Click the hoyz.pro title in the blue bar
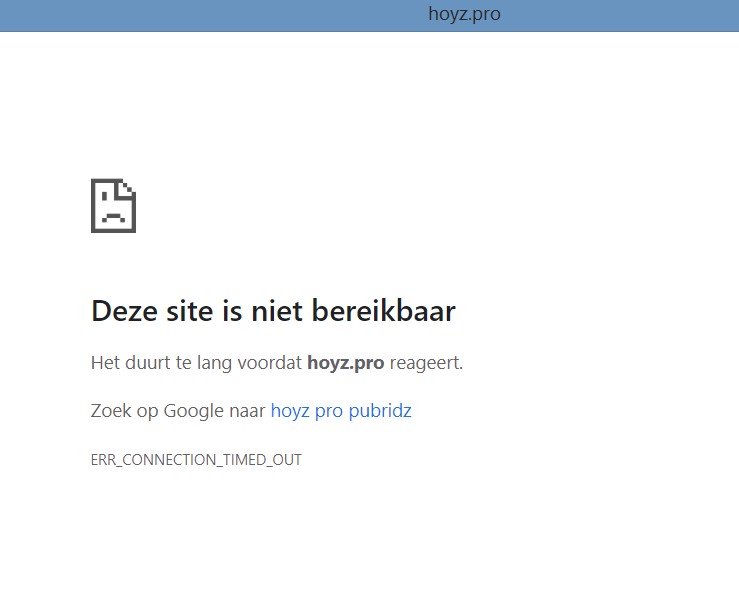Screen dimensions: 739x603 [464, 14]
